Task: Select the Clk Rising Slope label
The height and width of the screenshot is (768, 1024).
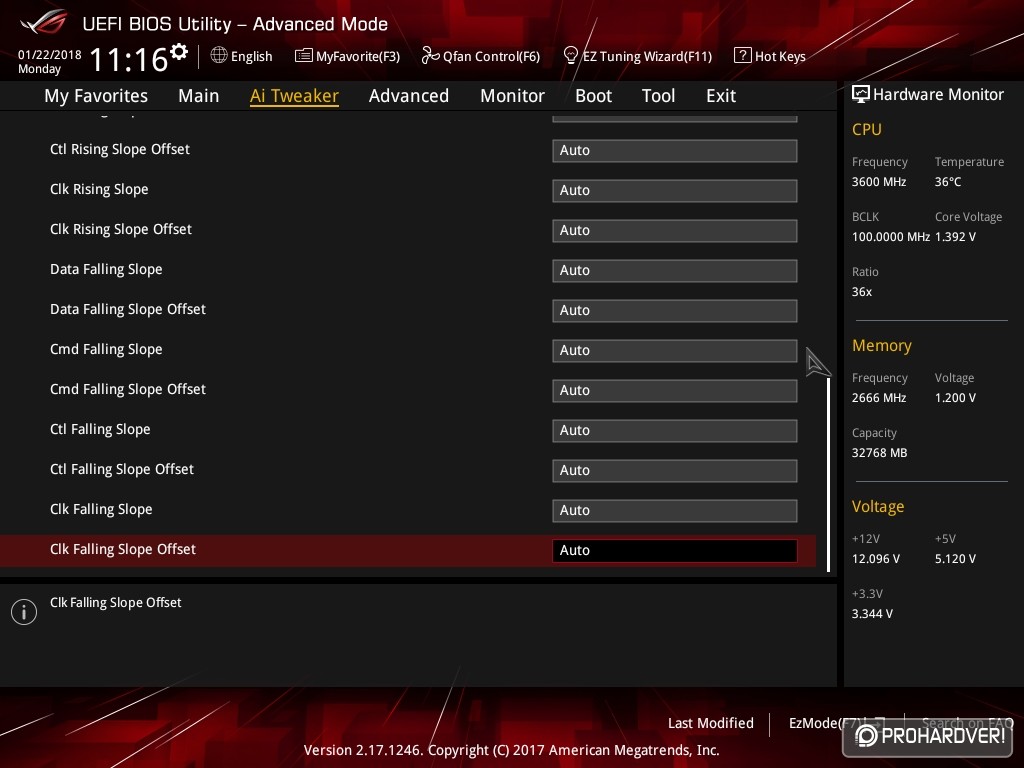Action: [99, 189]
